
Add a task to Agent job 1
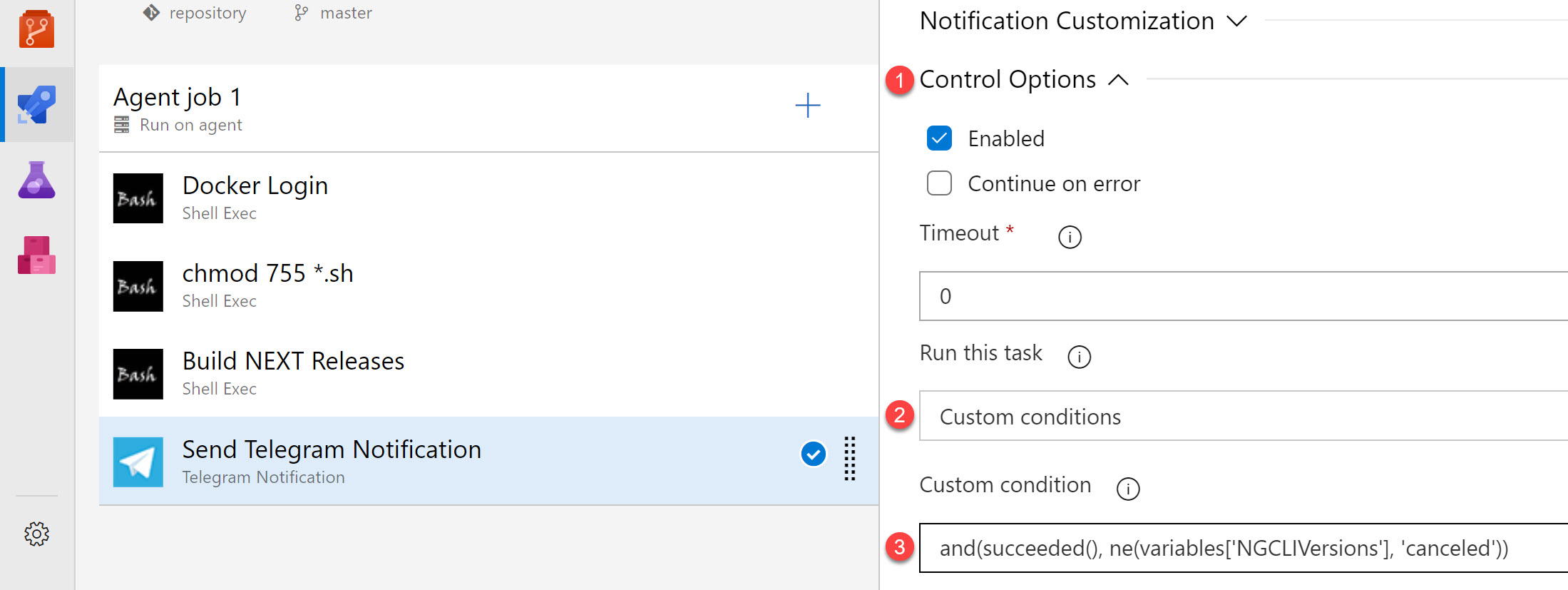pyautogui.click(x=808, y=106)
